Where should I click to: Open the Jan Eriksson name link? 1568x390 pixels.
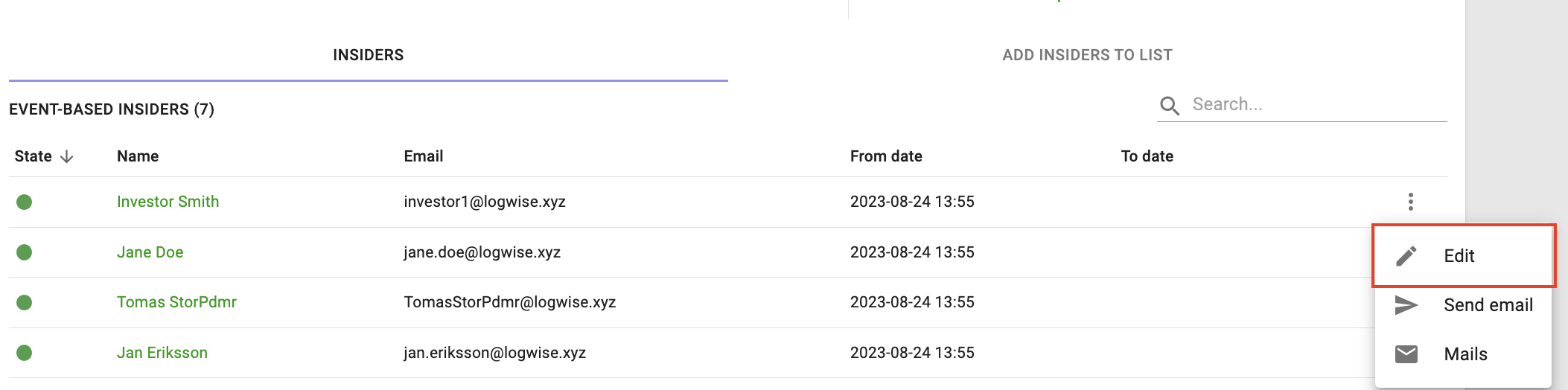pos(162,353)
